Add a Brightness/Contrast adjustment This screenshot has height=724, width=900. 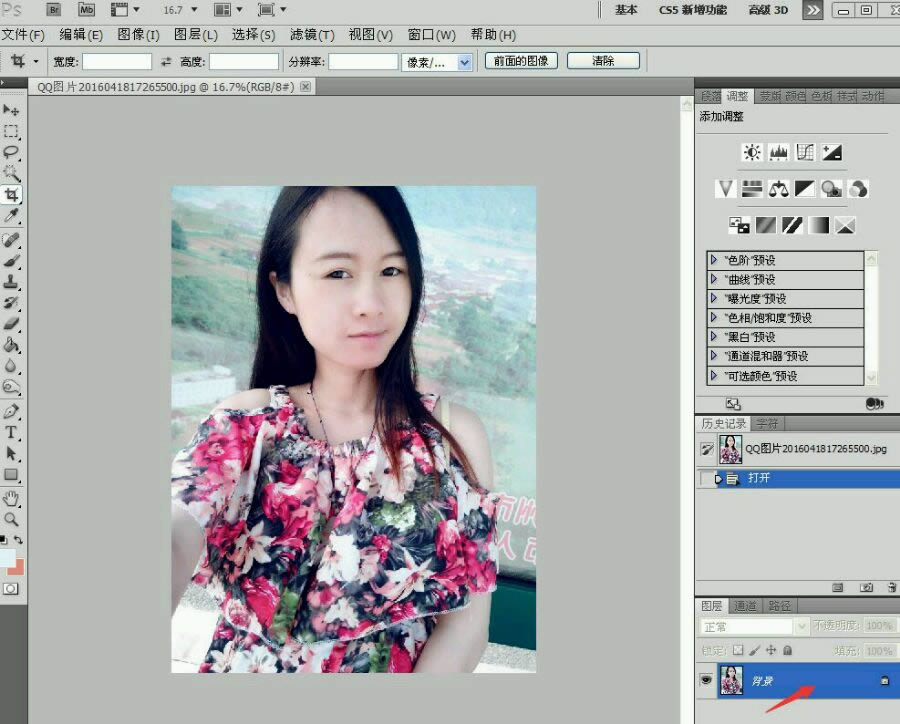coord(751,152)
